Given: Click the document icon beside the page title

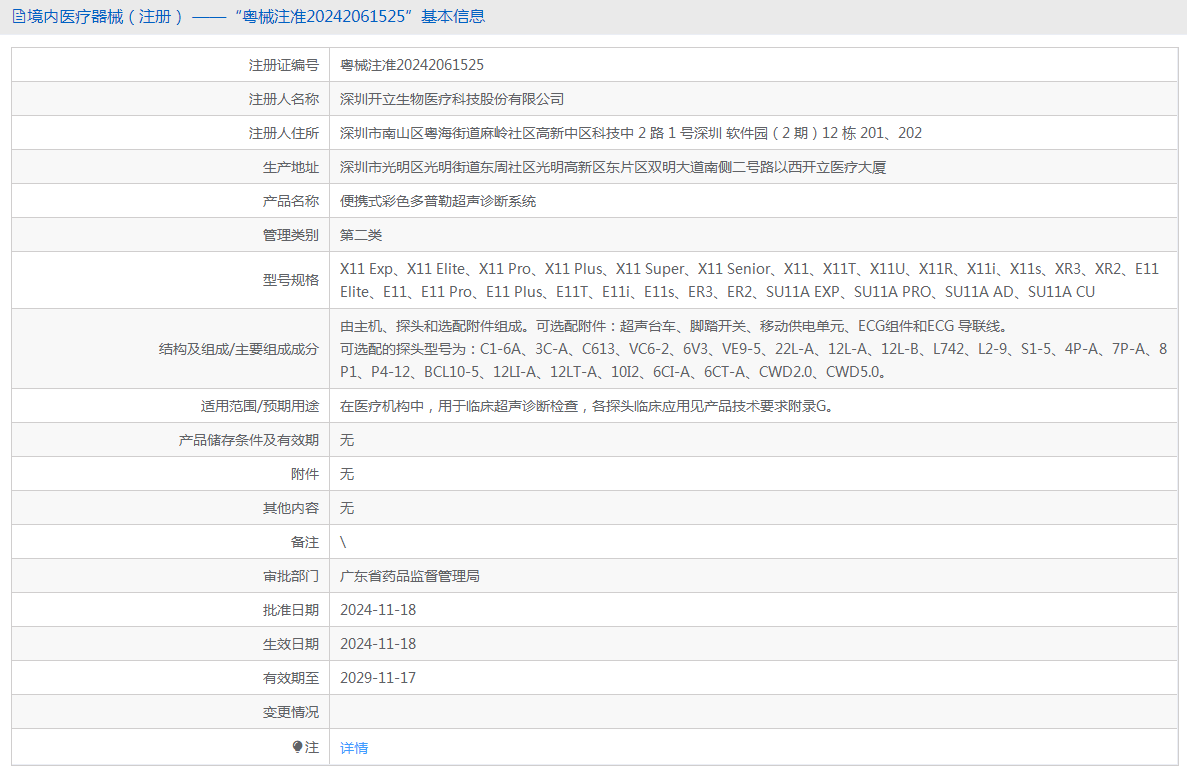Looking at the screenshot, I should pyautogui.click(x=18, y=17).
